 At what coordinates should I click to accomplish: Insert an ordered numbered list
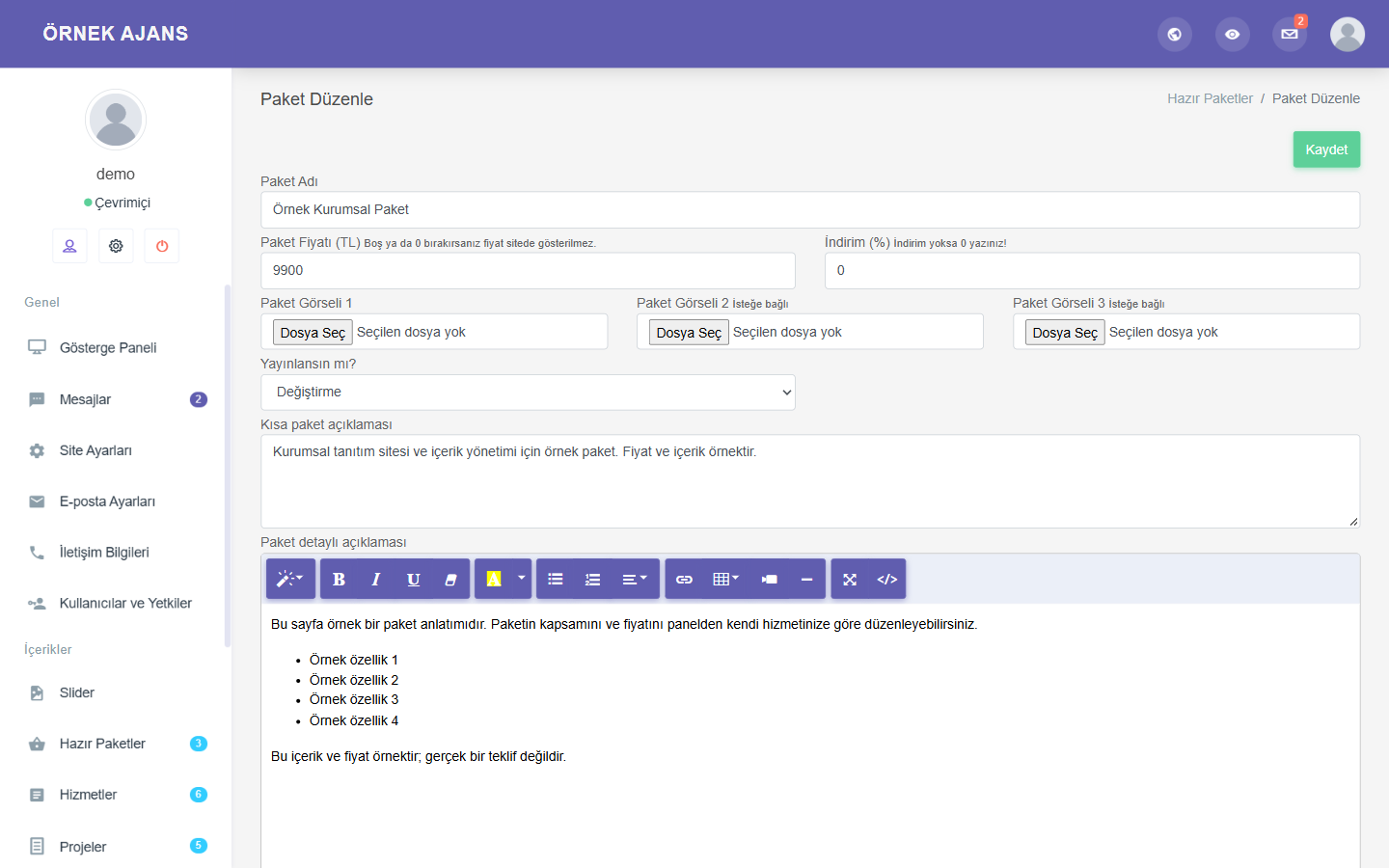592,579
